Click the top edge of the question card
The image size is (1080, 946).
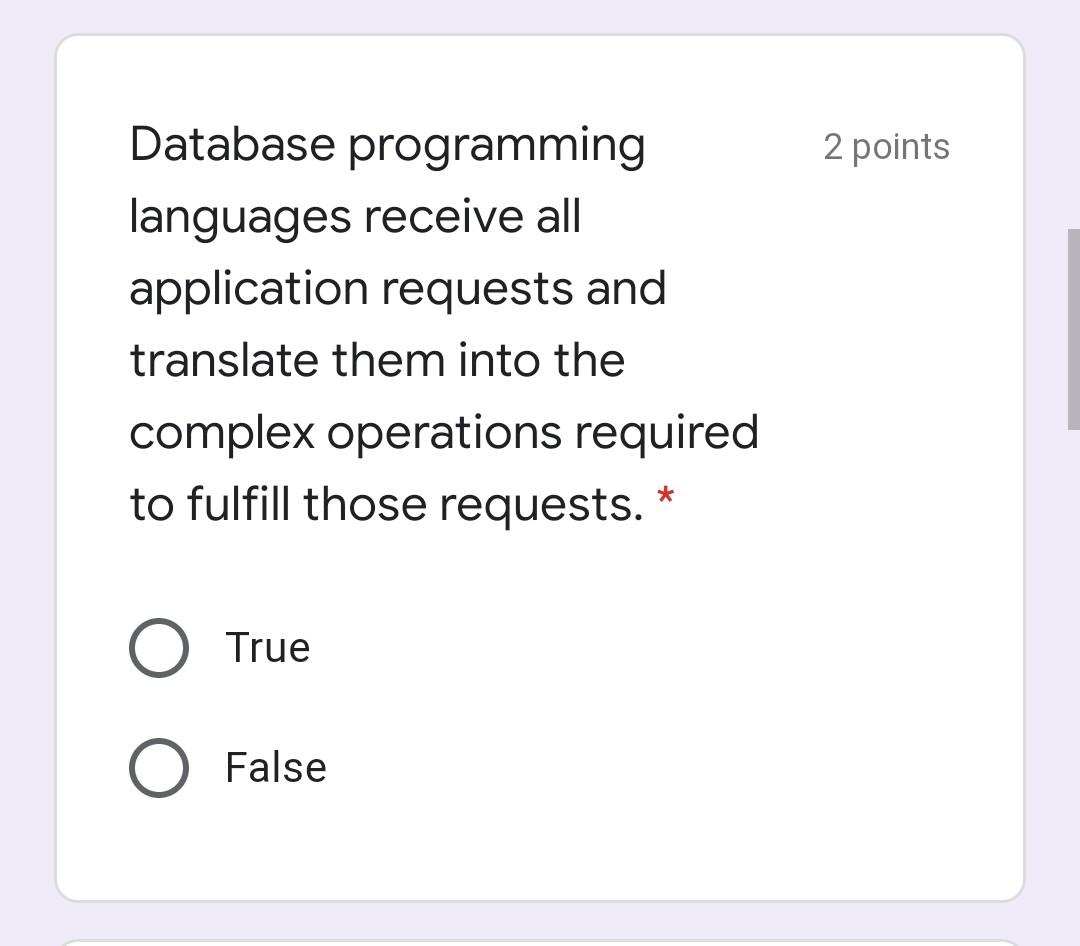coord(540,36)
